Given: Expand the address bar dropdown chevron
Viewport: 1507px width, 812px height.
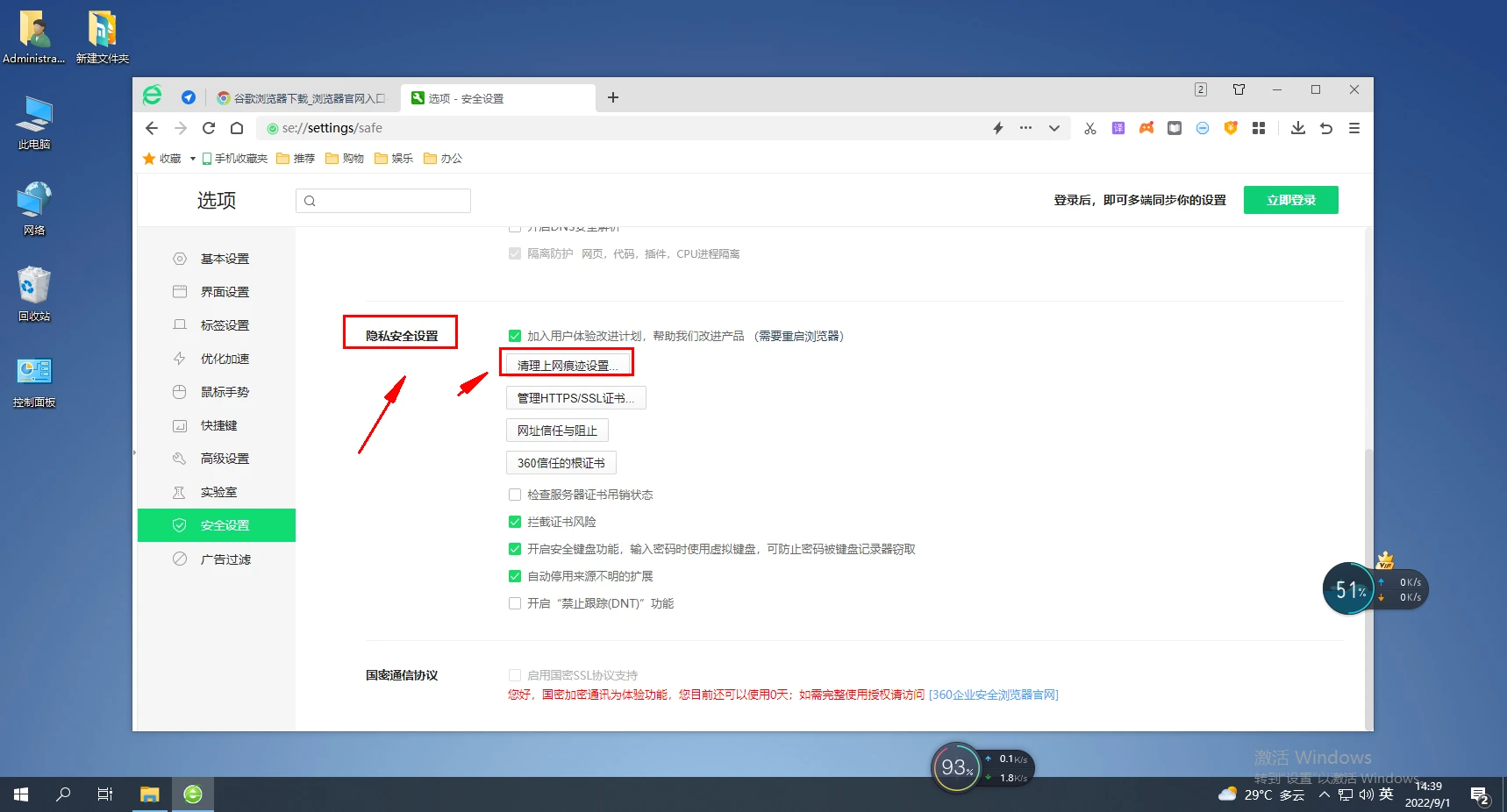Looking at the screenshot, I should (x=1054, y=128).
